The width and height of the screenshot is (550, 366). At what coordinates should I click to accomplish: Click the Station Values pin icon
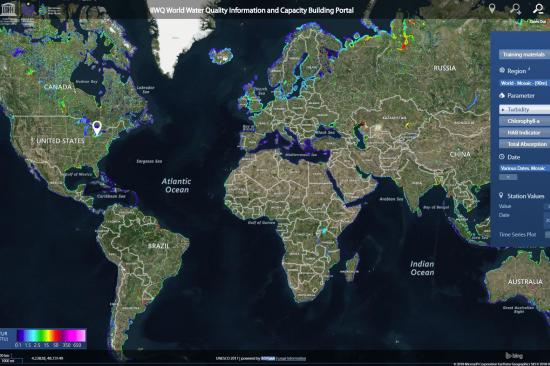[x=501, y=195]
